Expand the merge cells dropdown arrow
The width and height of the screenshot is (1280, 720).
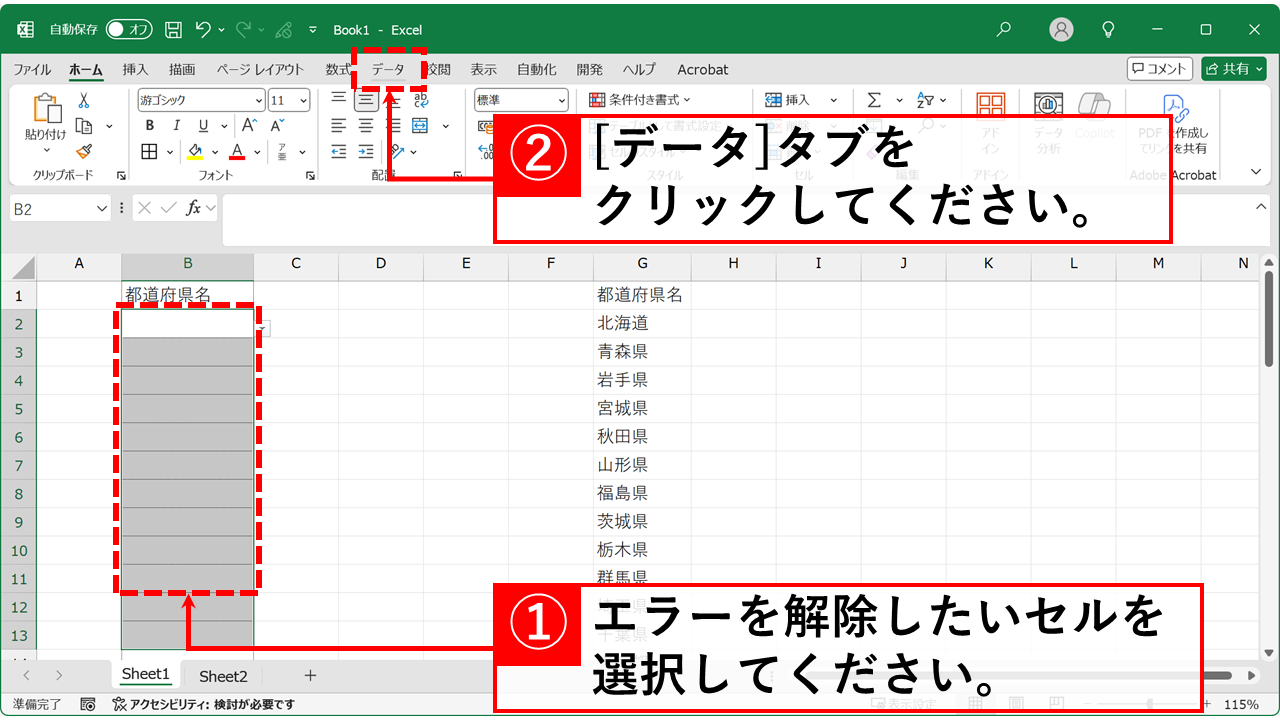tap(446, 127)
